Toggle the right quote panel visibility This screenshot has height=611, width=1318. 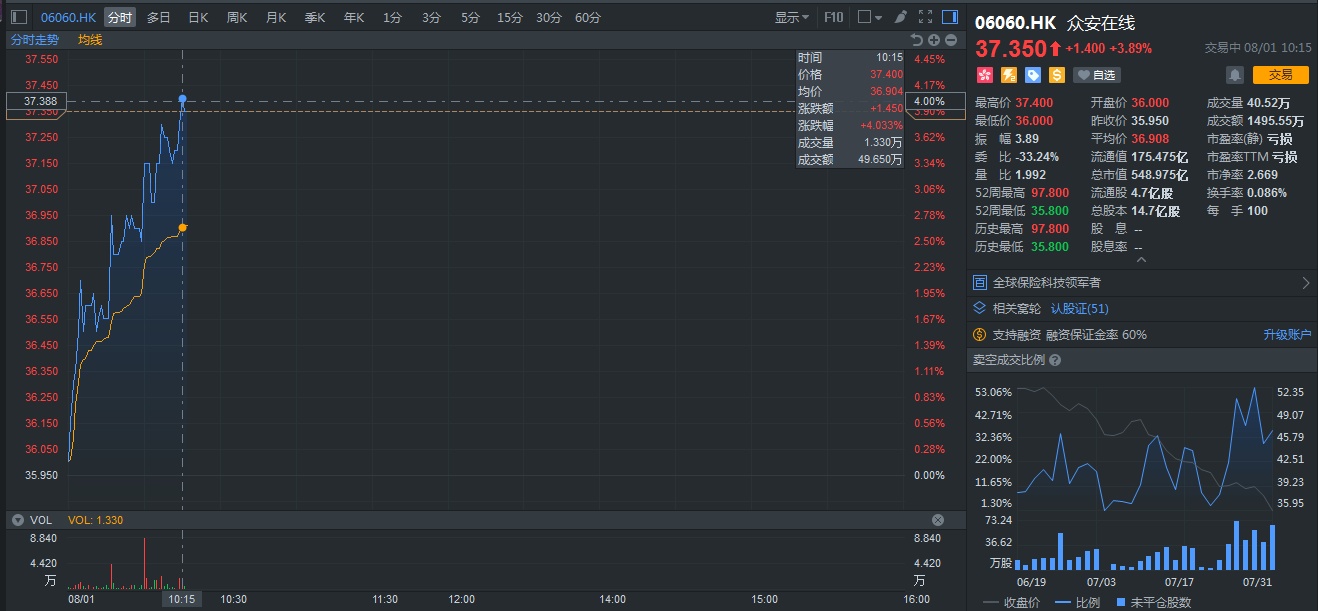pyautogui.click(x=949, y=17)
